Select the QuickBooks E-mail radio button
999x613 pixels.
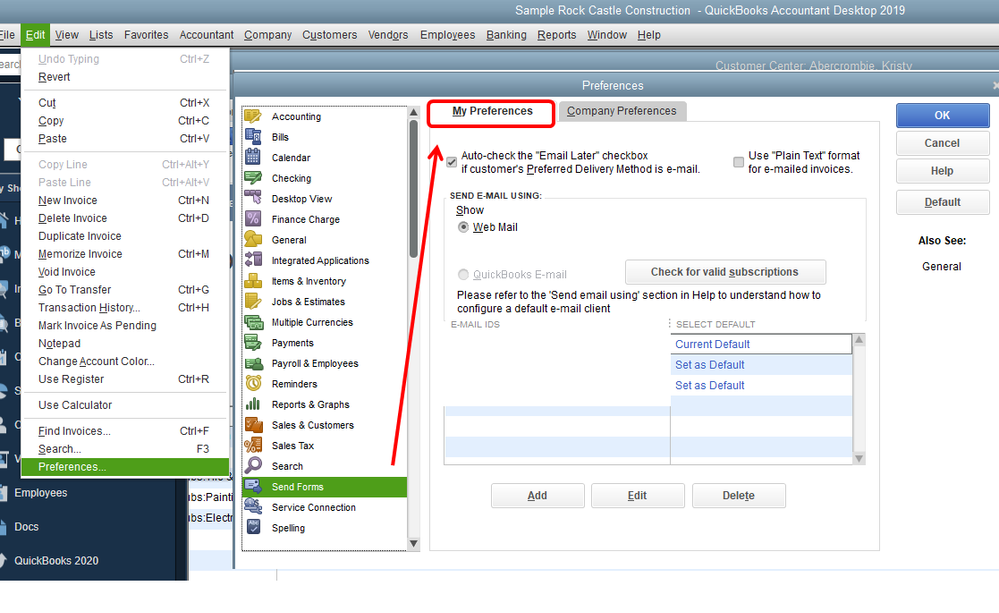coord(463,274)
